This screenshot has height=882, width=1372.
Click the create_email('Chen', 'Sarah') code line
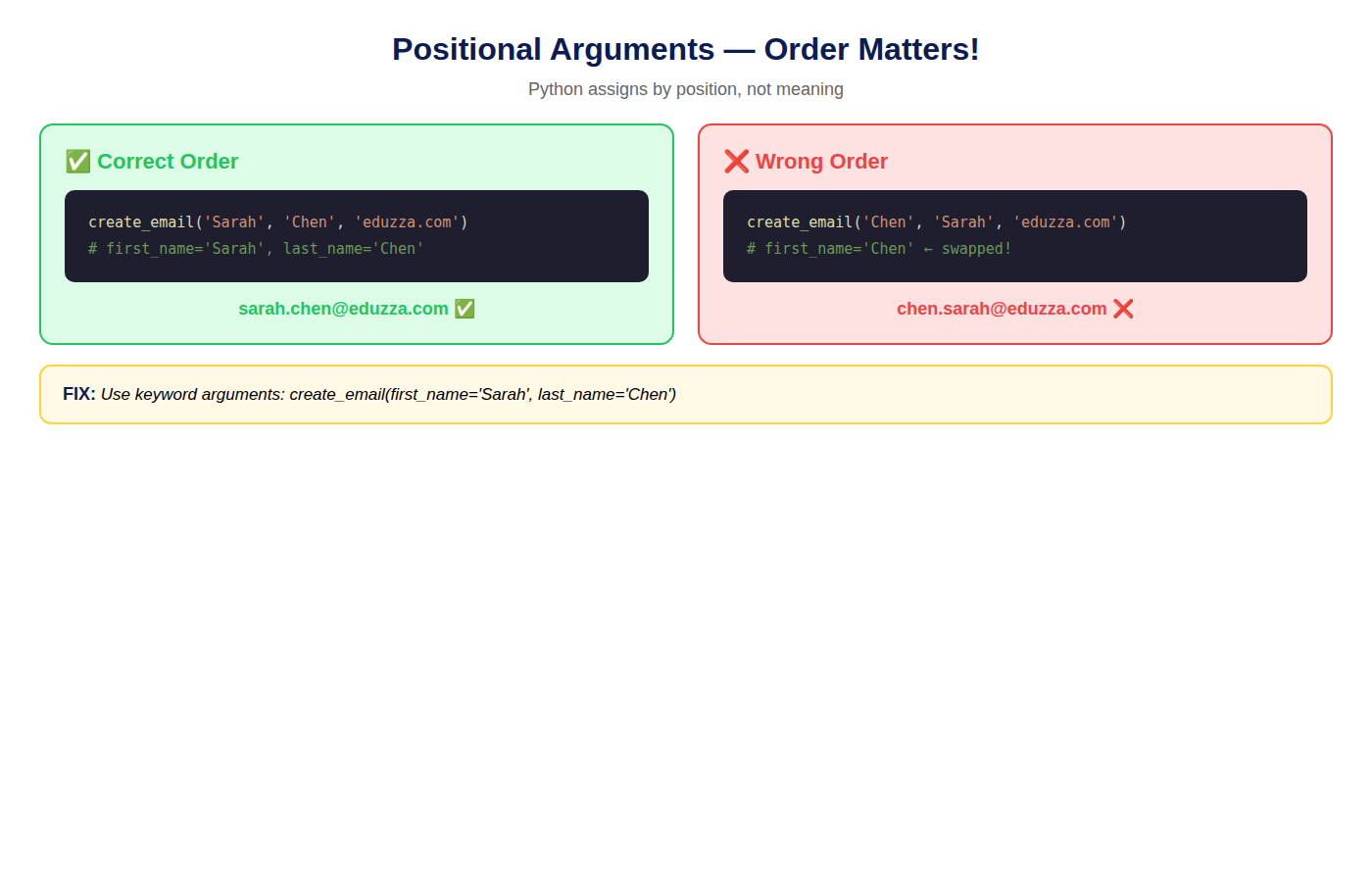coord(937,222)
